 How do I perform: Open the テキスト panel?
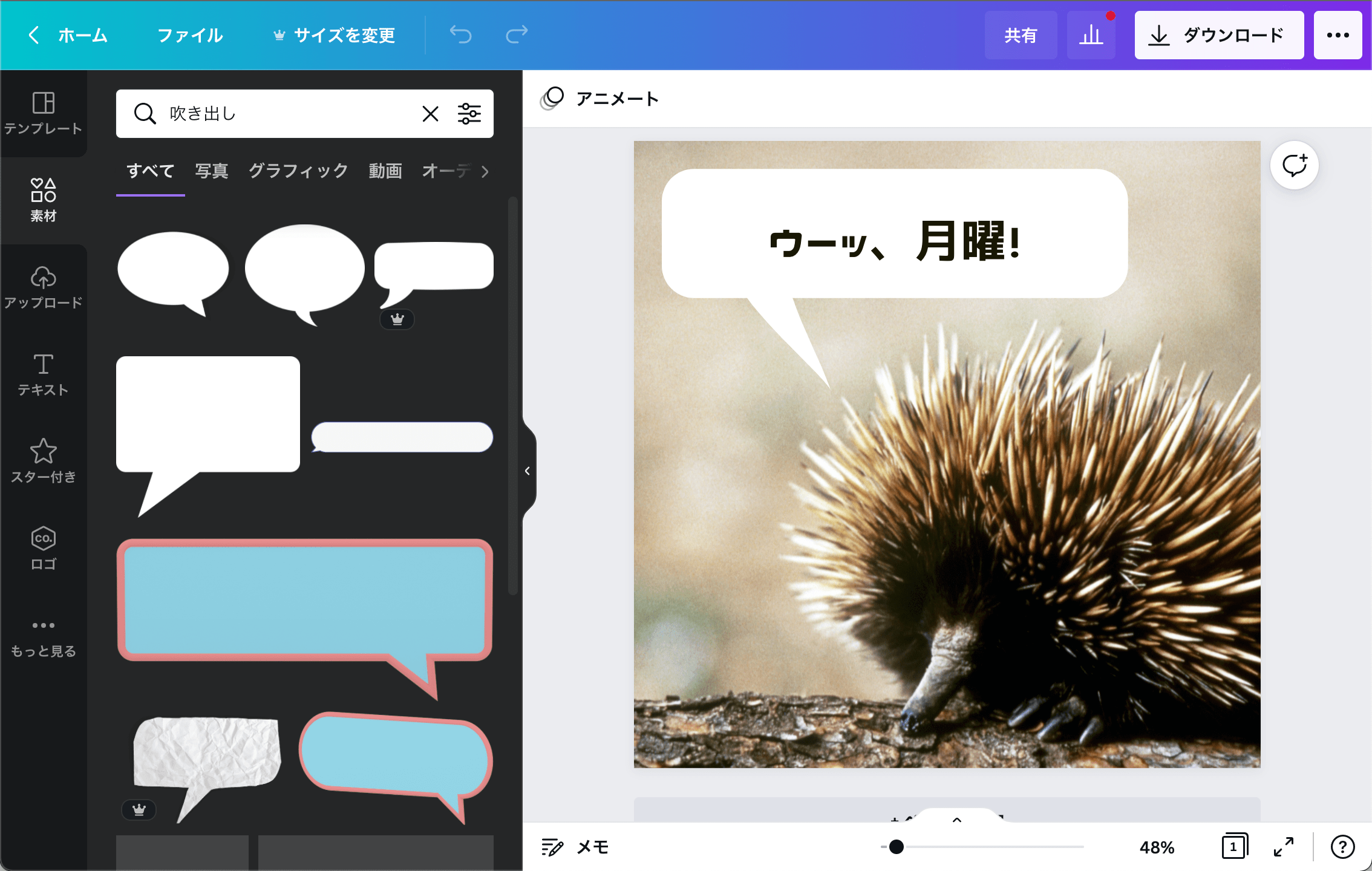point(43,375)
